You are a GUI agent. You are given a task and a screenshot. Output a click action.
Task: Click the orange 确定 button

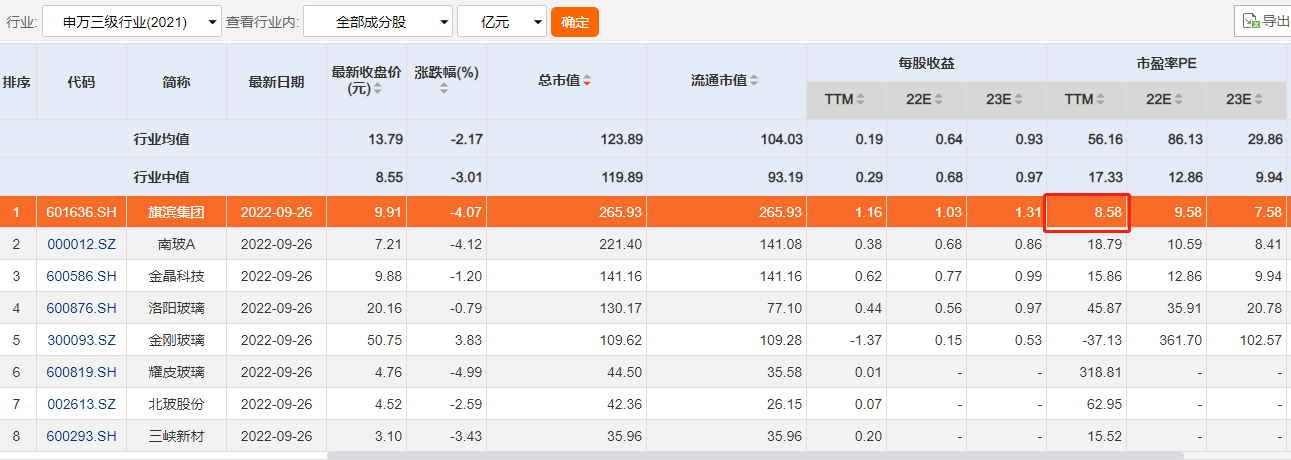click(575, 21)
